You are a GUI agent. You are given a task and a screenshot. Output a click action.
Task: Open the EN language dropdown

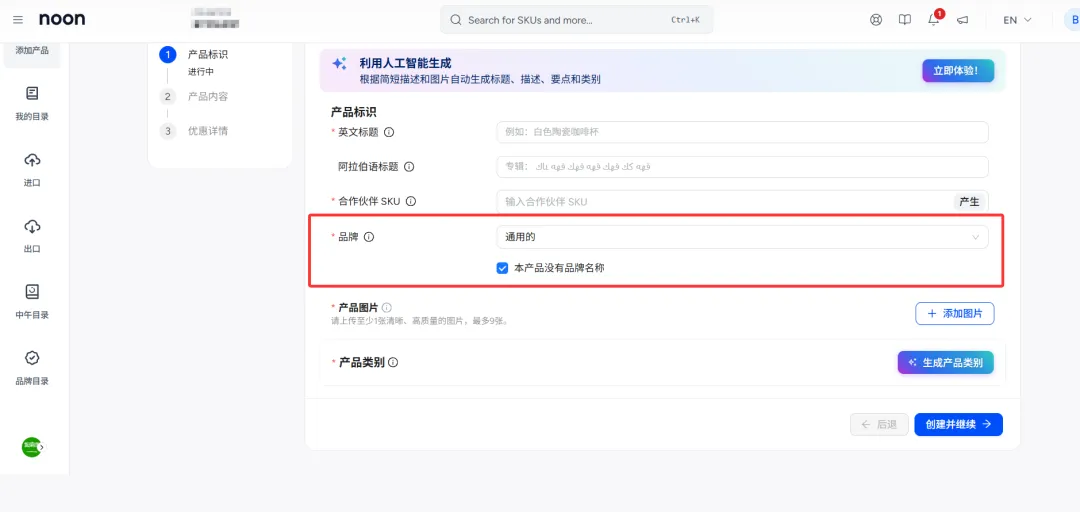pos(1017,20)
